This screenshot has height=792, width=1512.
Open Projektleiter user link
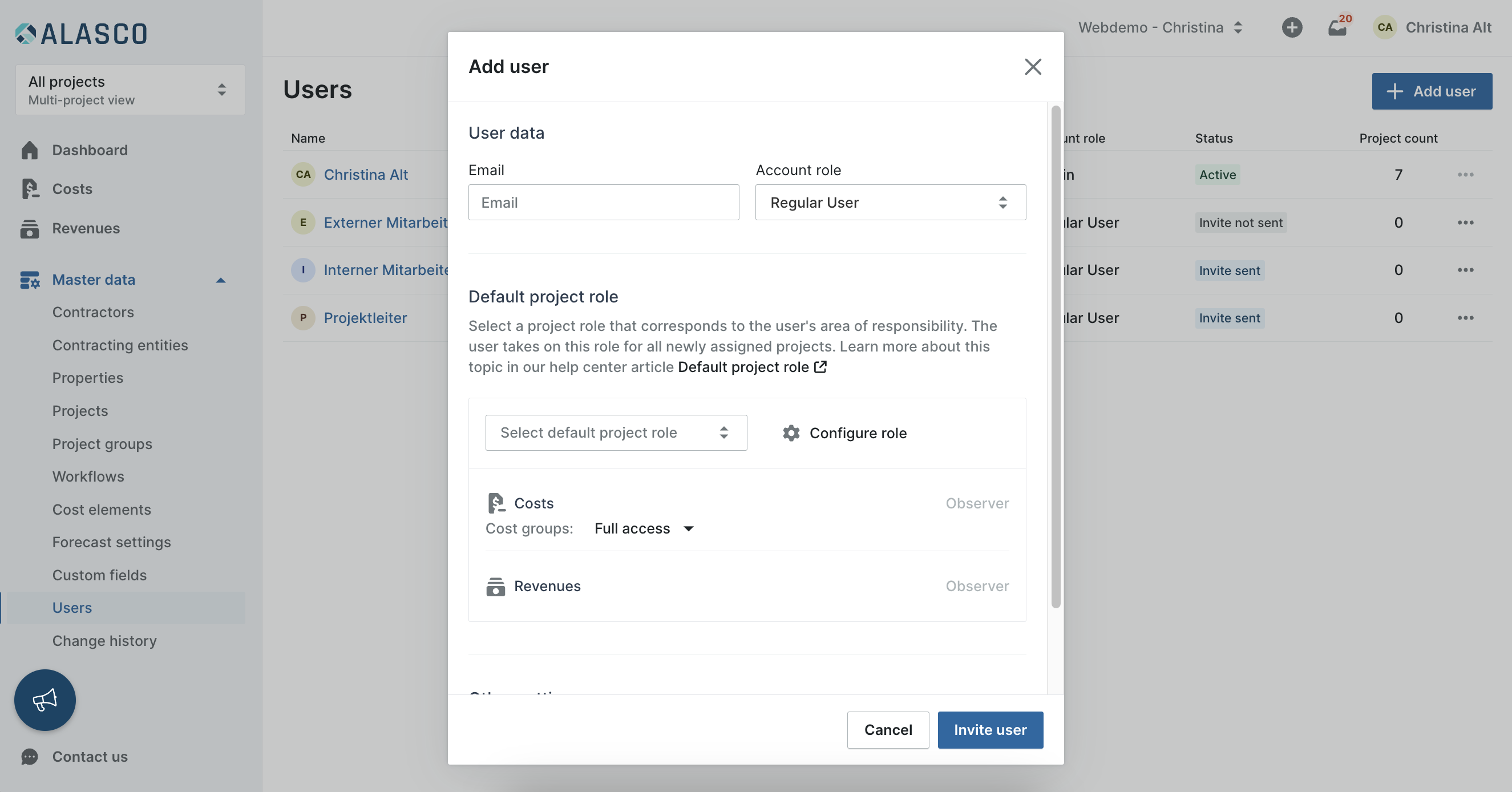[x=365, y=318]
